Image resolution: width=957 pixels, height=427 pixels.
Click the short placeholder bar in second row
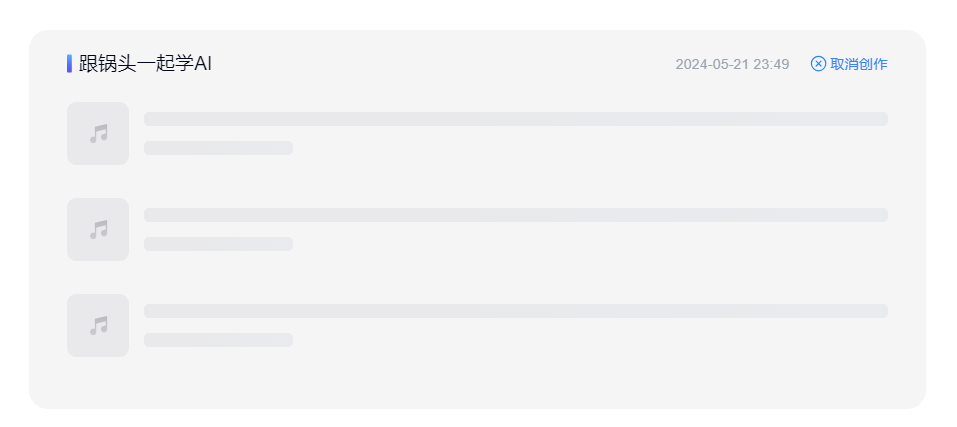(218, 244)
